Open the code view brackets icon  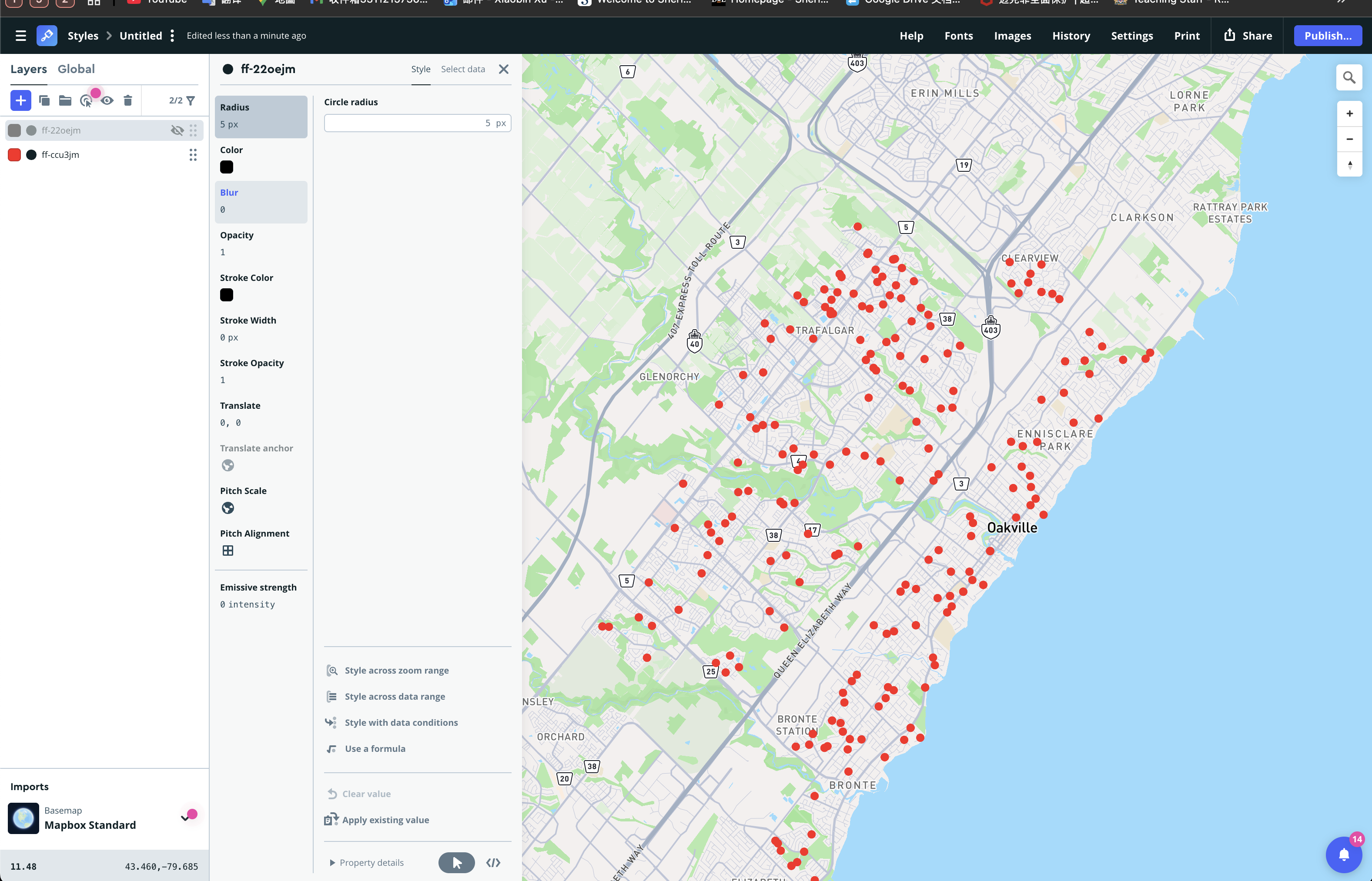(x=493, y=862)
